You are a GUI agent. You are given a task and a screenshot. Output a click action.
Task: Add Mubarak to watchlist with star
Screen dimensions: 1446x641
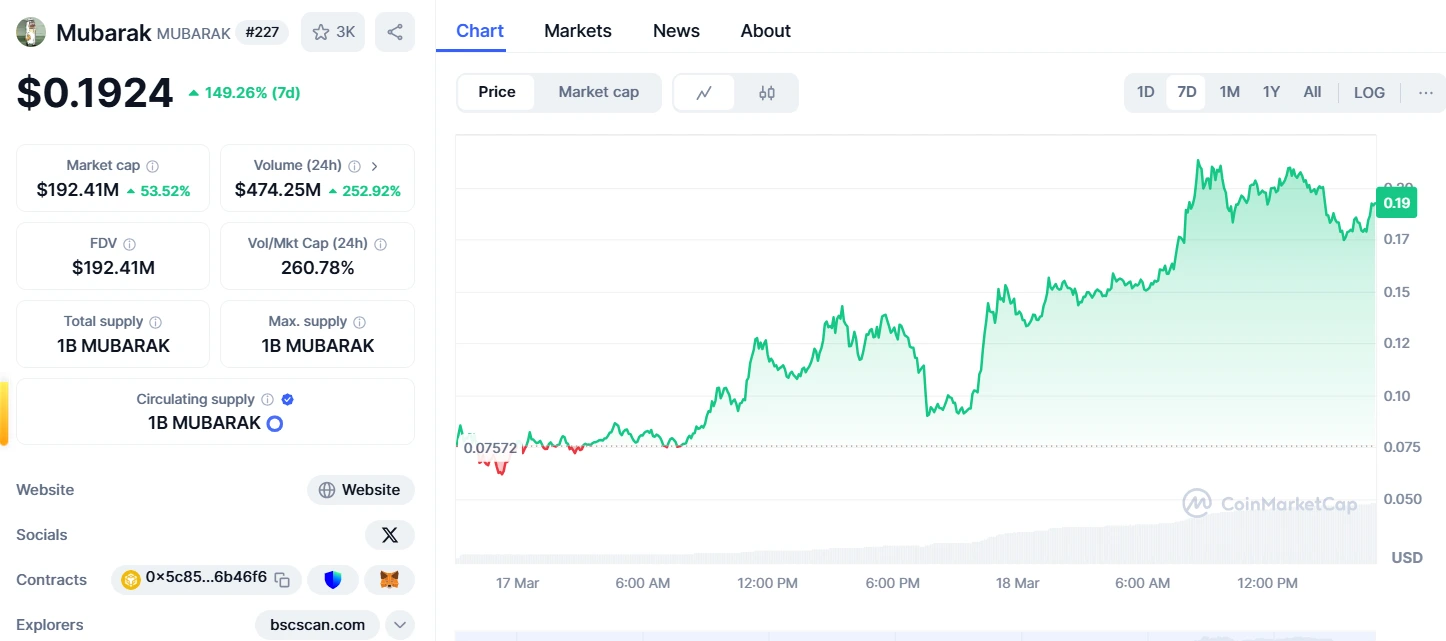point(333,32)
